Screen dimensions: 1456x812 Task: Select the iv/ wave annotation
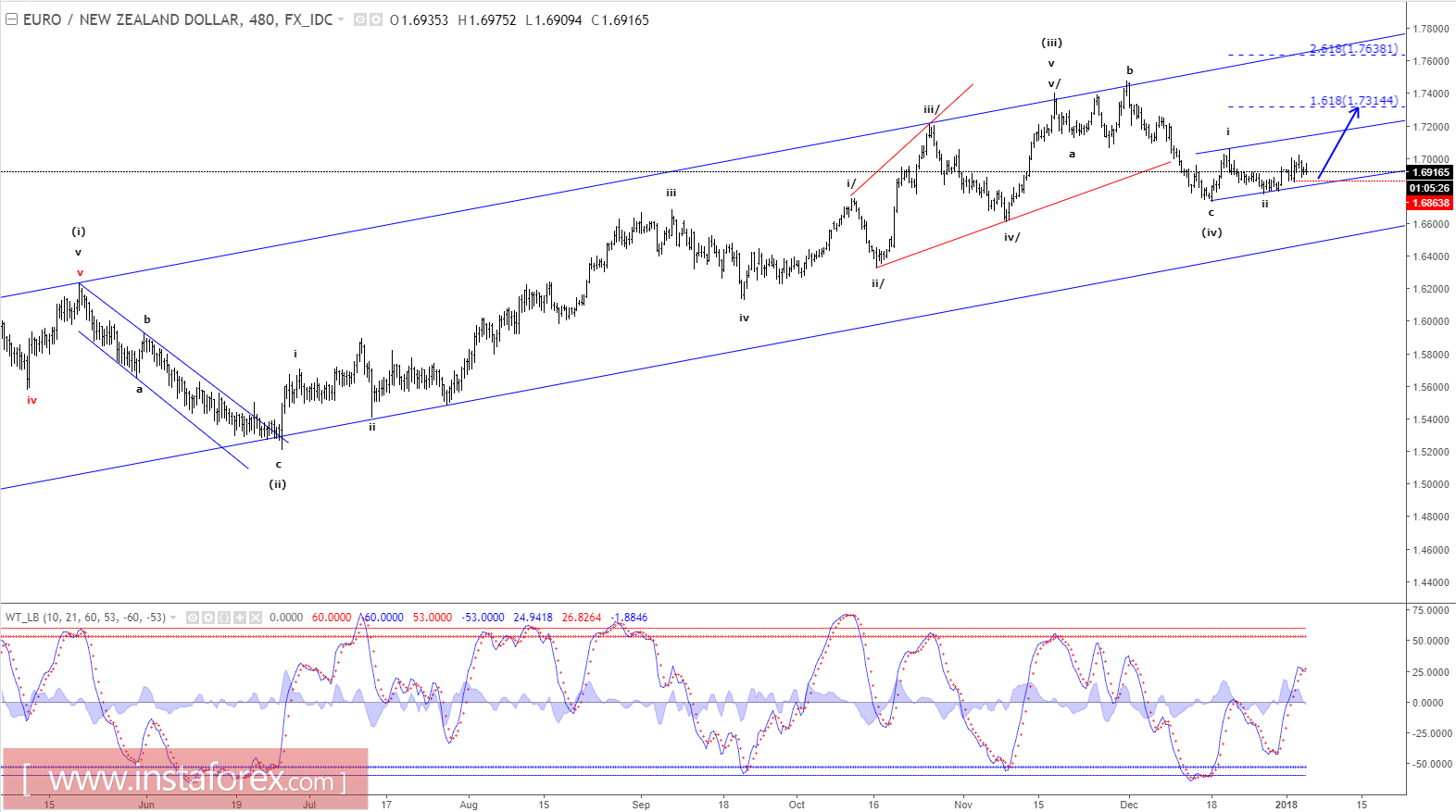[x=1012, y=237]
